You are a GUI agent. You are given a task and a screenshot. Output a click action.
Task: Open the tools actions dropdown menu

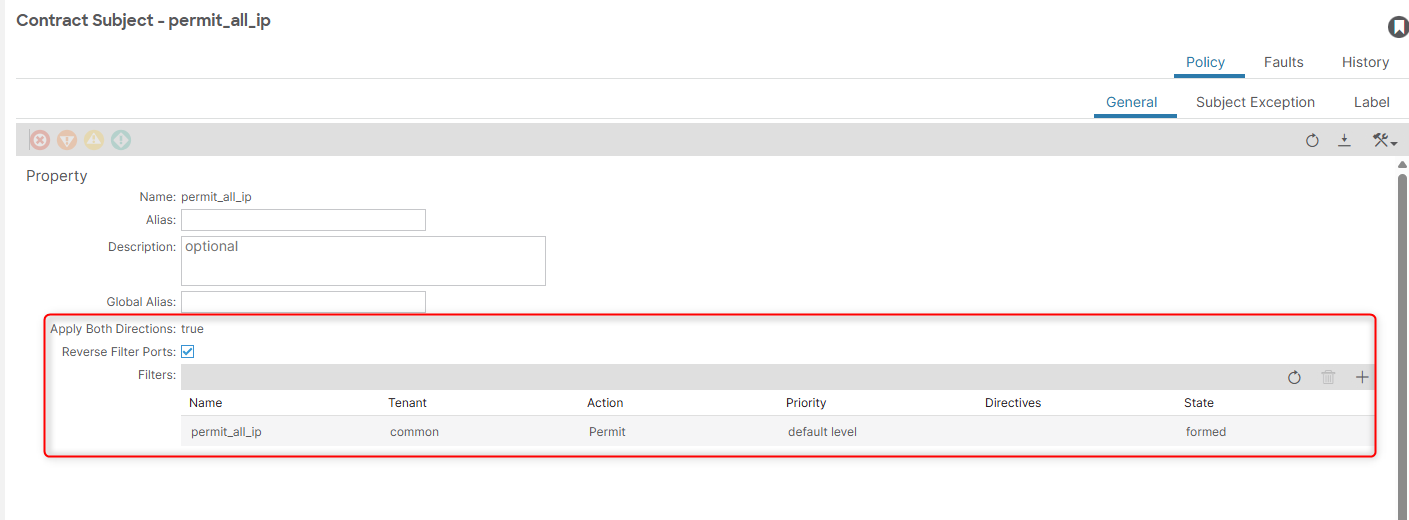point(1384,141)
